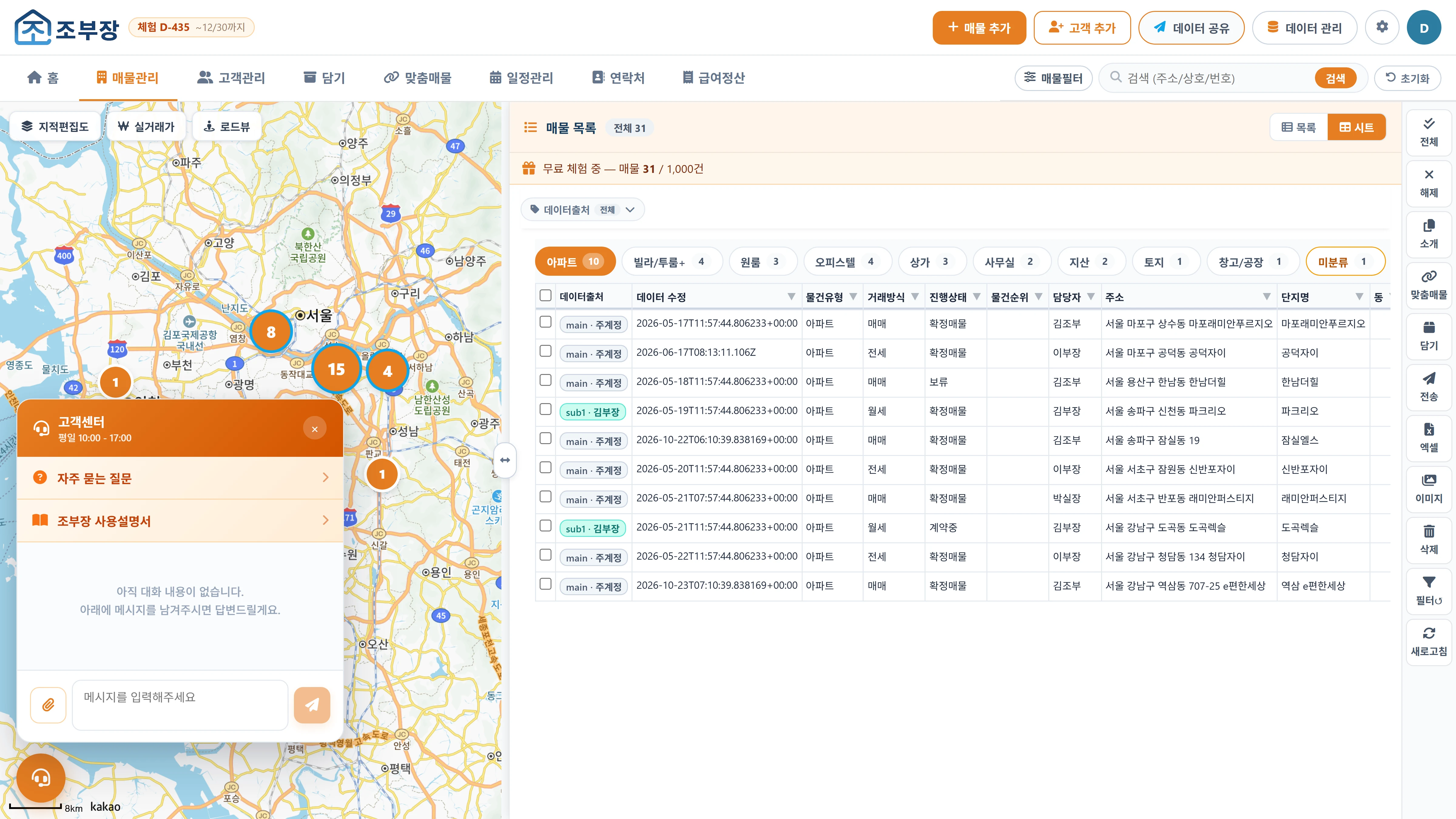Check the row for 공덕자이
The height and width of the screenshot is (819, 1456).
545,351
